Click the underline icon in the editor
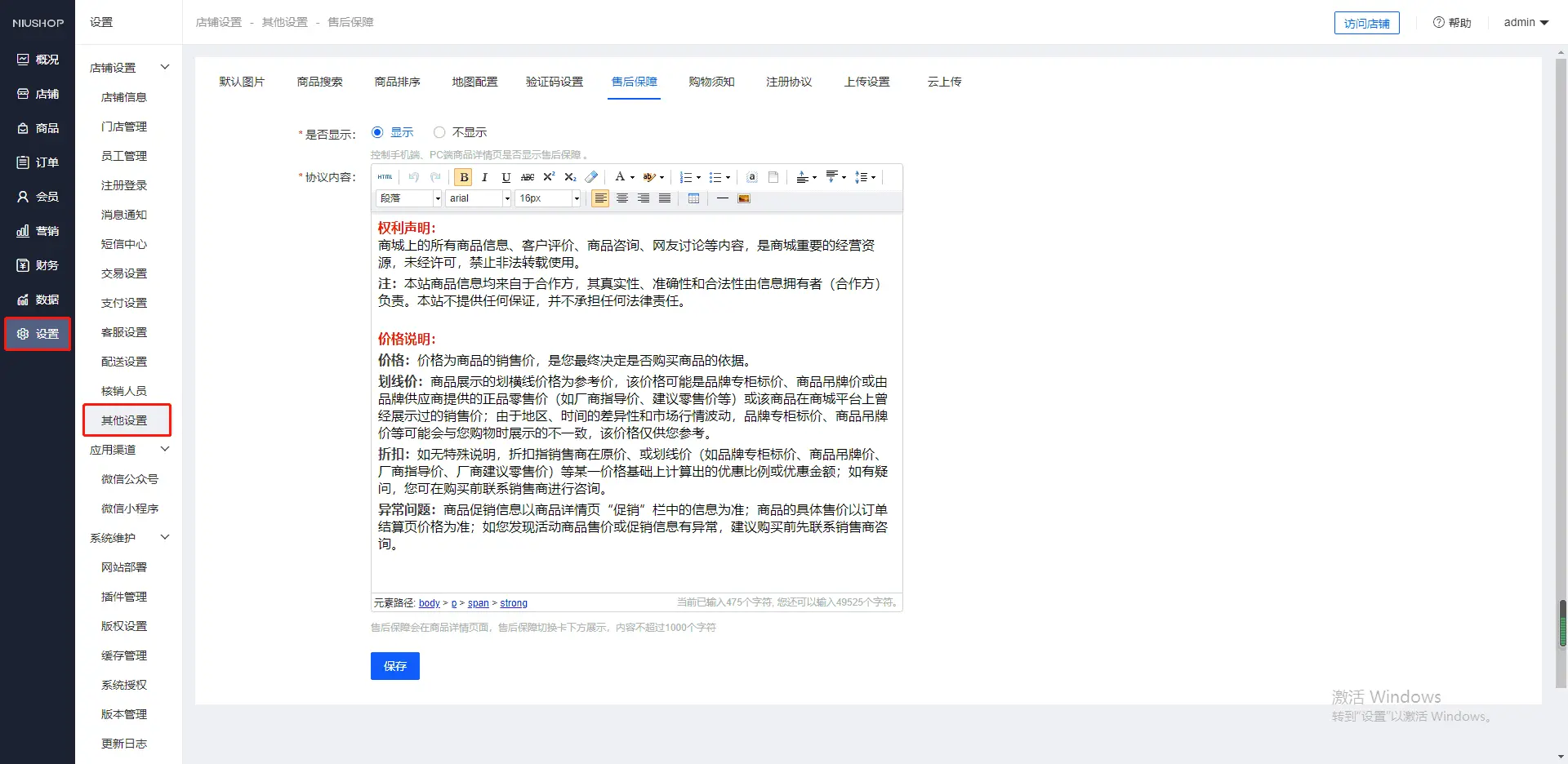Image resolution: width=1568 pixels, height=764 pixels. click(506, 177)
